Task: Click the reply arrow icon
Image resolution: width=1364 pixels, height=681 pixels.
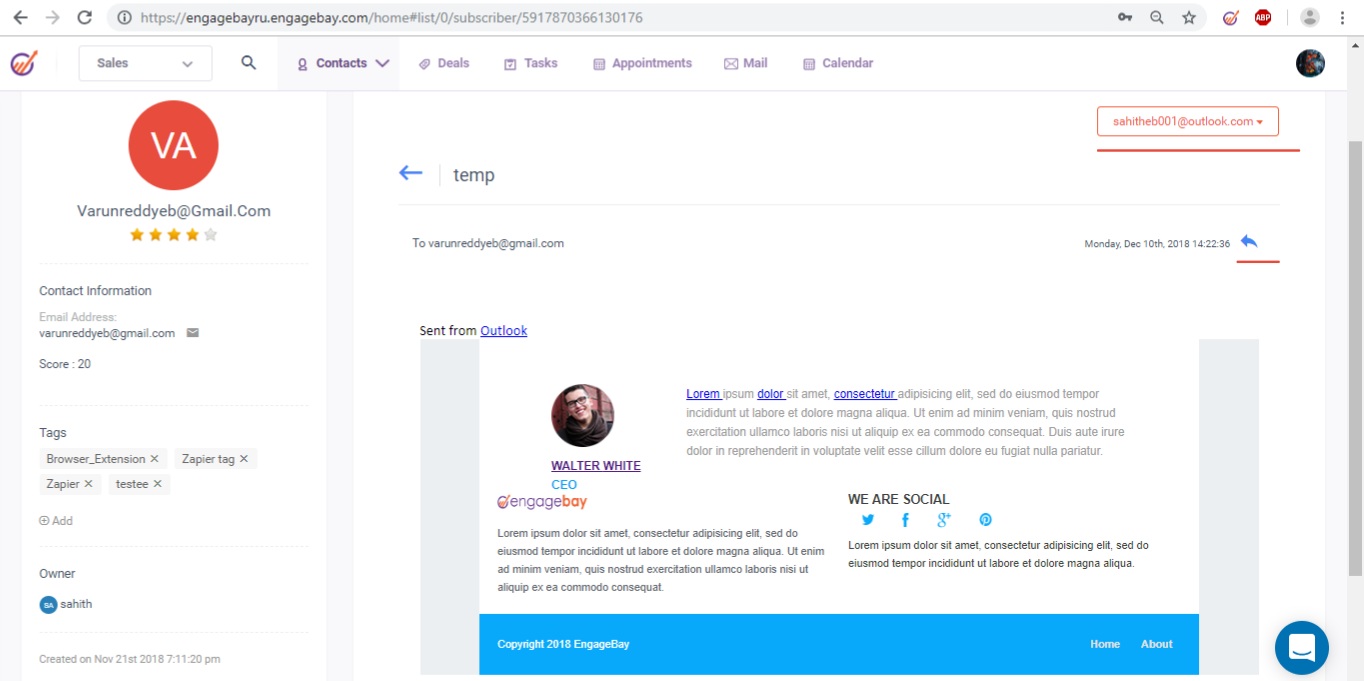Action: pyautogui.click(x=1249, y=242)
